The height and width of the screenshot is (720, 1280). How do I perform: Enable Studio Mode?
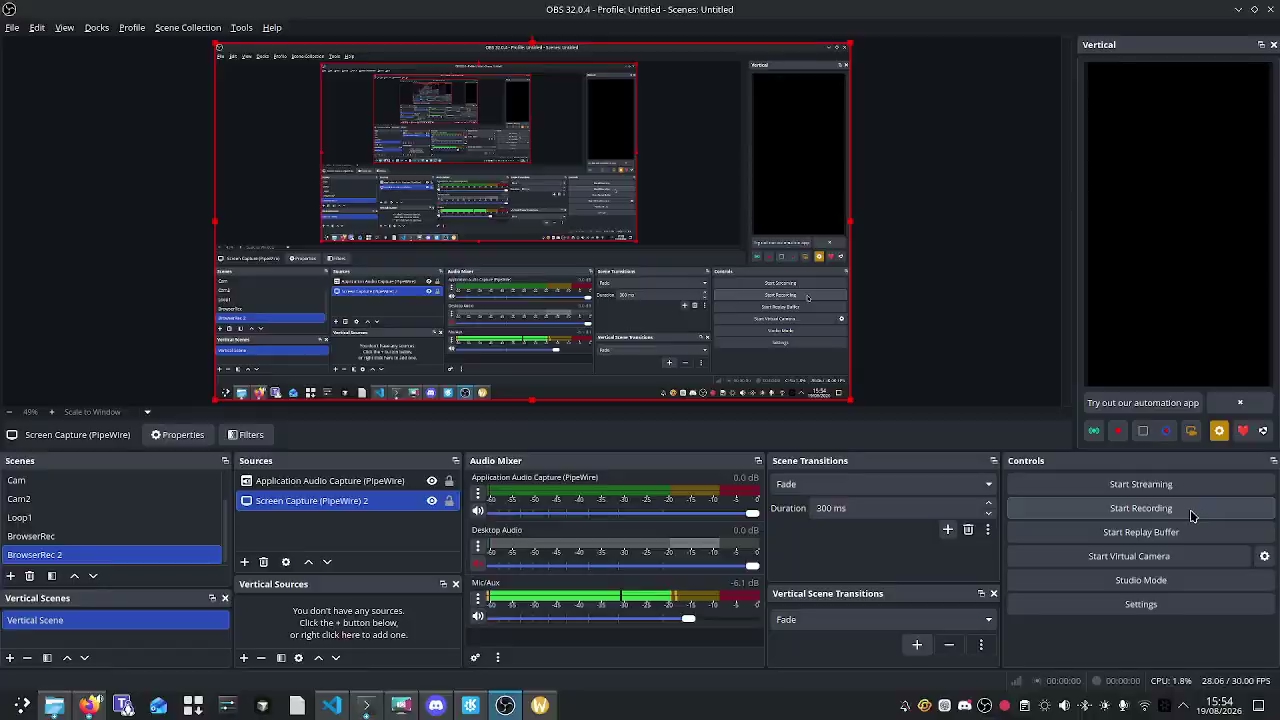pos(1141,580)
